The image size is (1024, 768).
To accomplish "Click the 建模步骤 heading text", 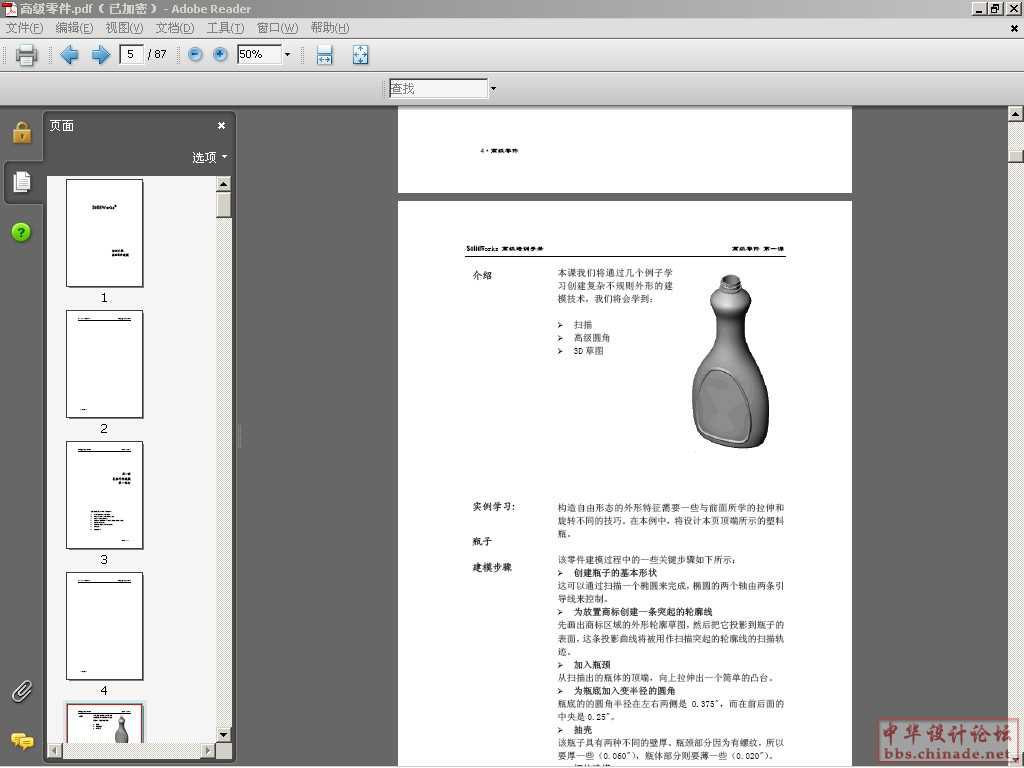I will (492, 568).
